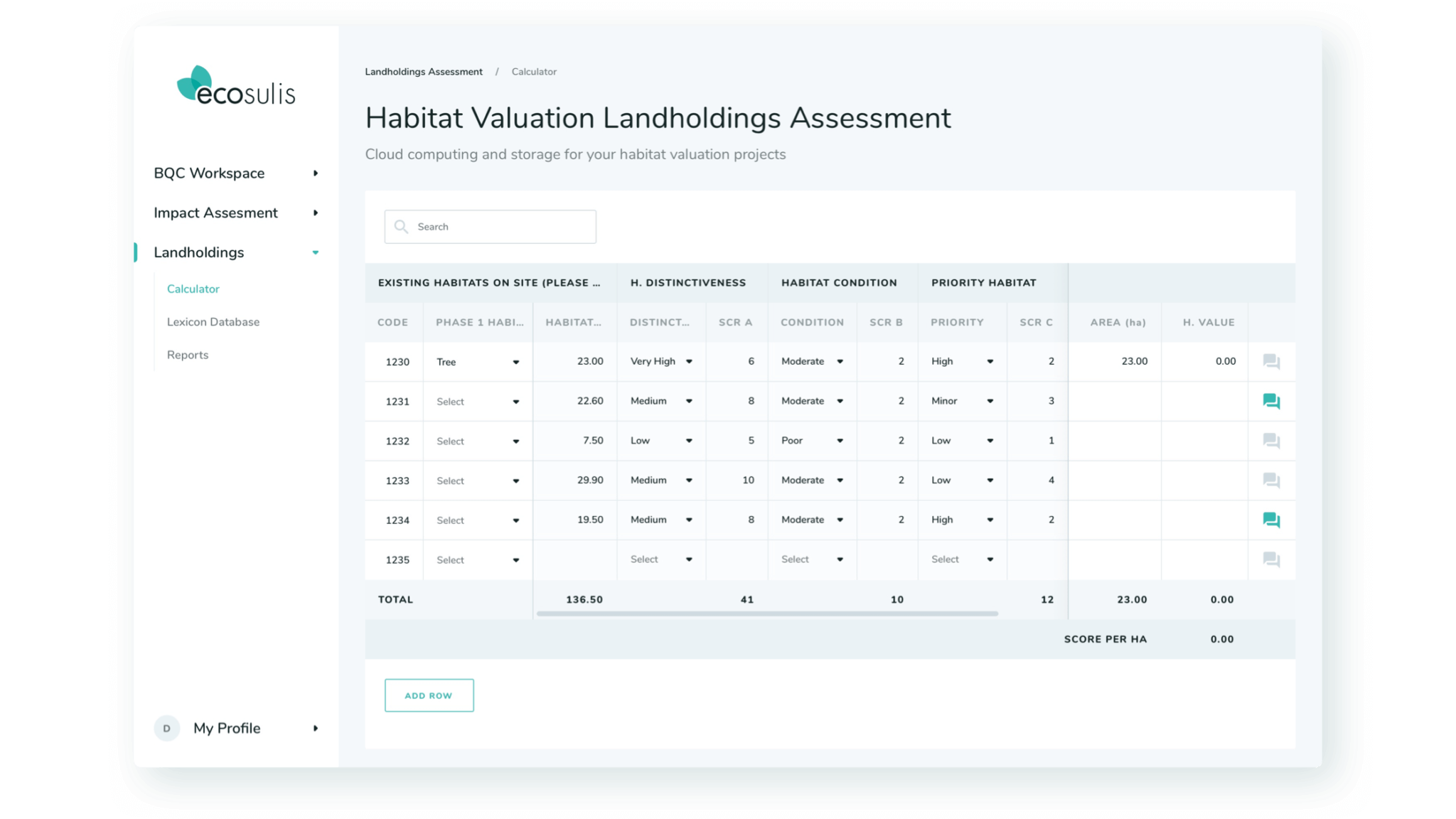
Task: Click the PRIORITY column header
Action: (957, 322)
